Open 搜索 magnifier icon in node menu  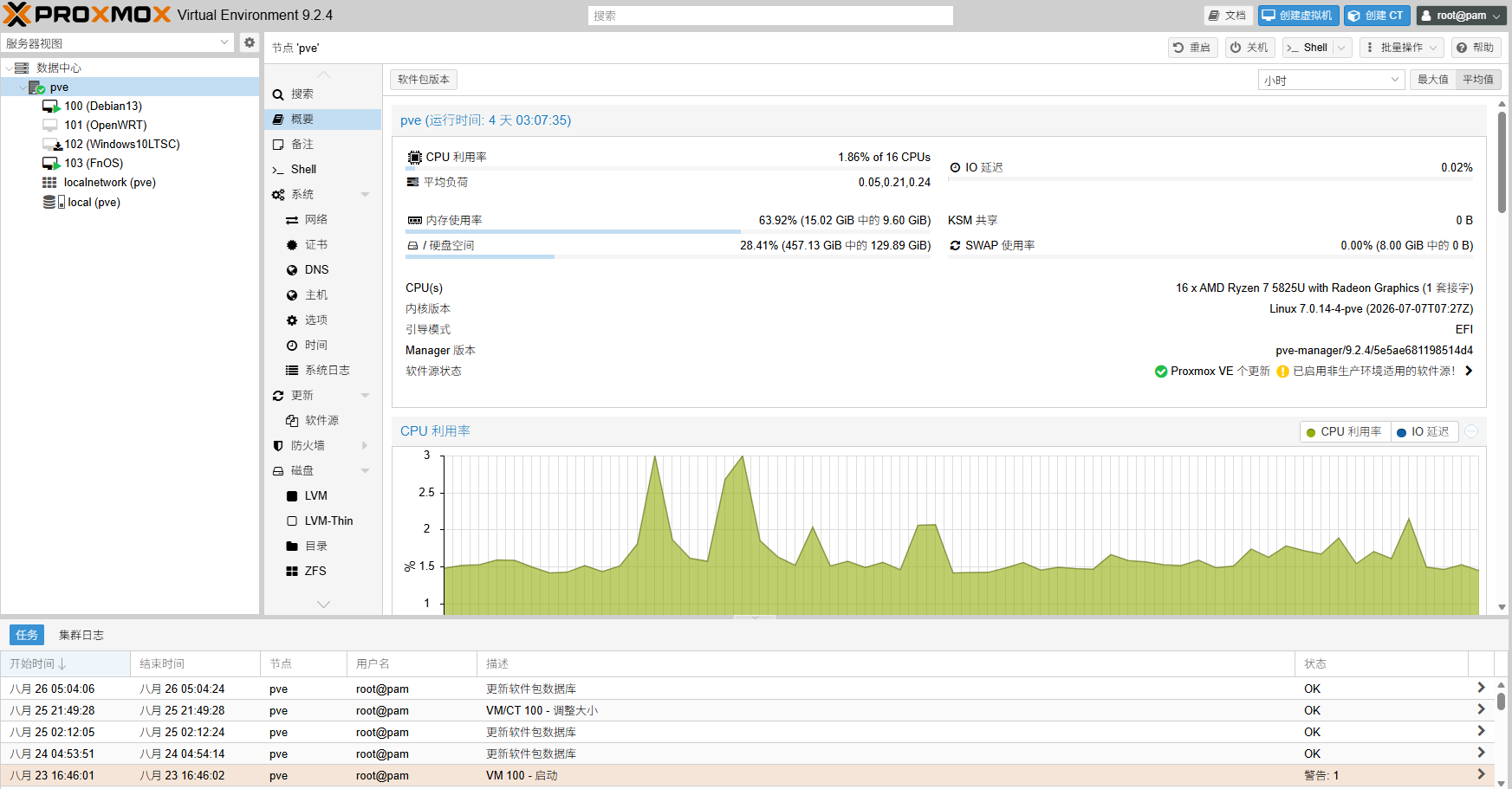point(278,94)
